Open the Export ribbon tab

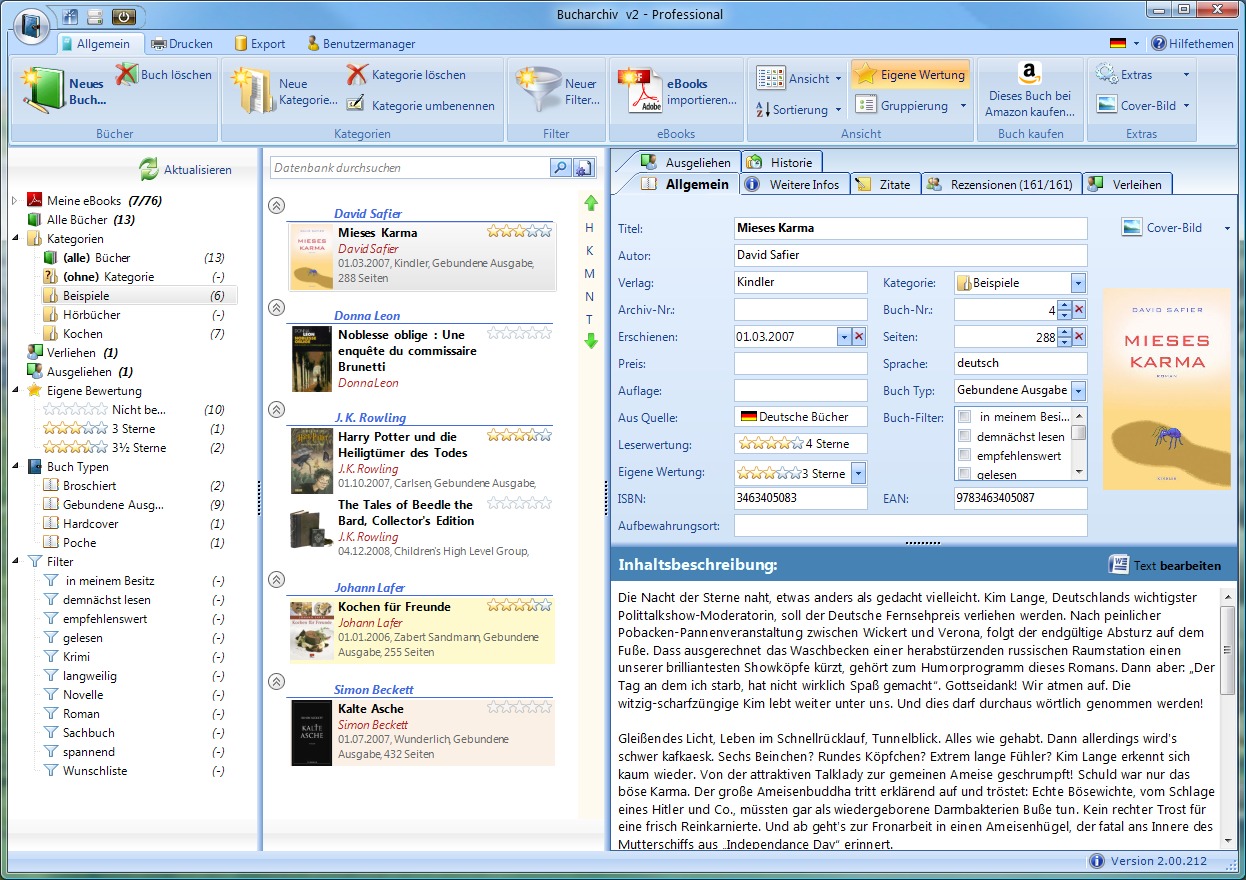tap(259, 43)
